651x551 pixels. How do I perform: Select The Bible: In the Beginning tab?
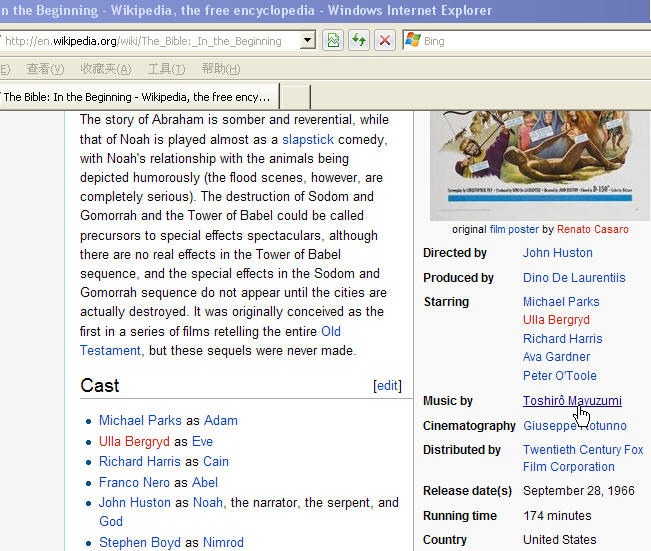pyautogui.click(x=139, y=97)
